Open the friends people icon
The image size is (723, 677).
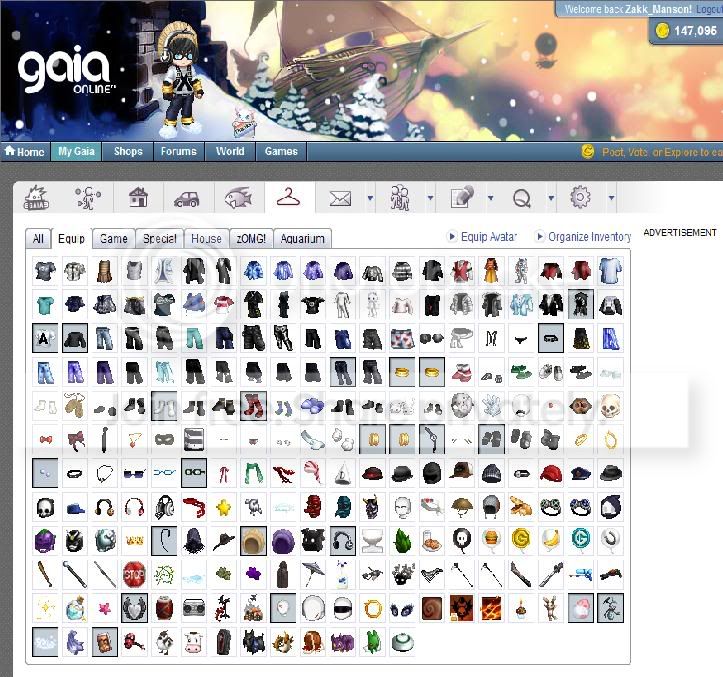(400, 198)
